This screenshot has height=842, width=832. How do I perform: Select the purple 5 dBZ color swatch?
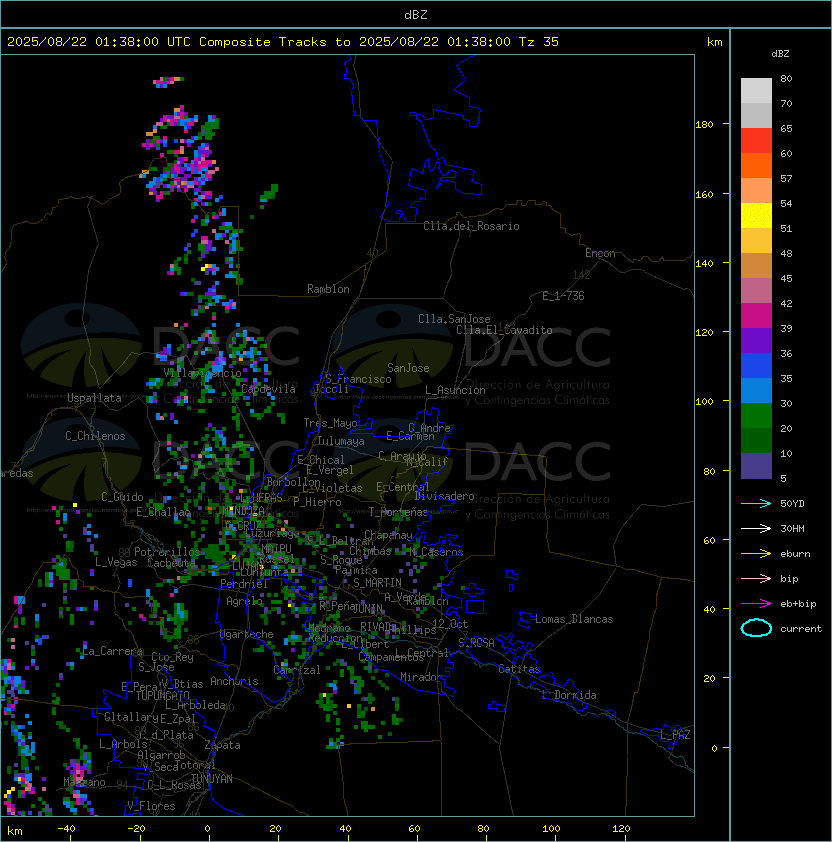756,466
